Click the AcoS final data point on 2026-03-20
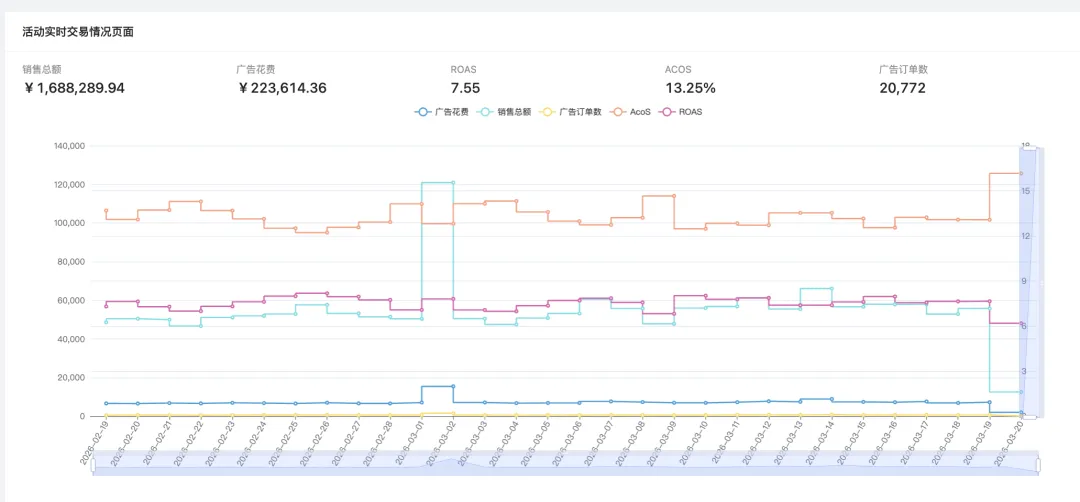 [1021, 174]
